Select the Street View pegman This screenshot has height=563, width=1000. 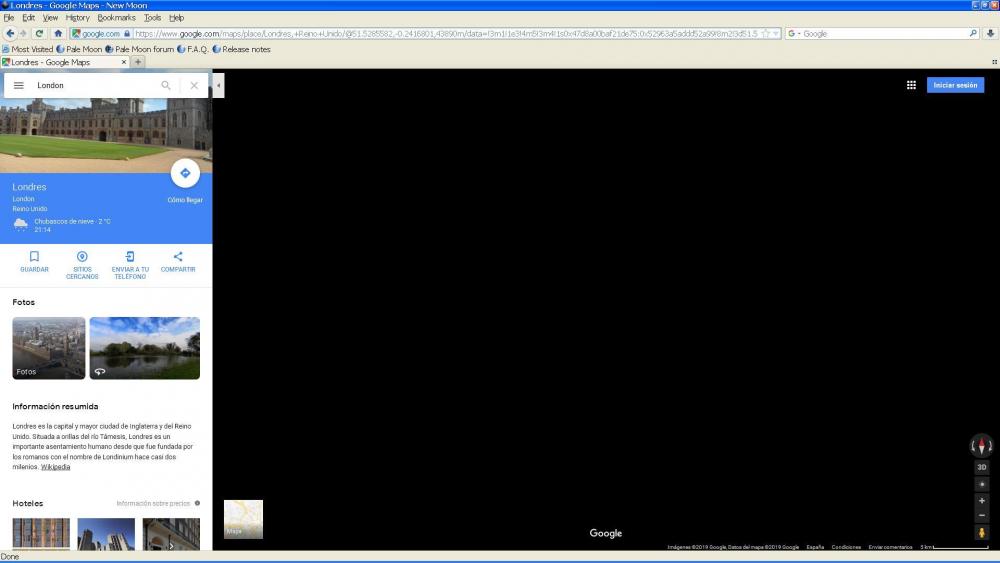[x=982, y=532]
